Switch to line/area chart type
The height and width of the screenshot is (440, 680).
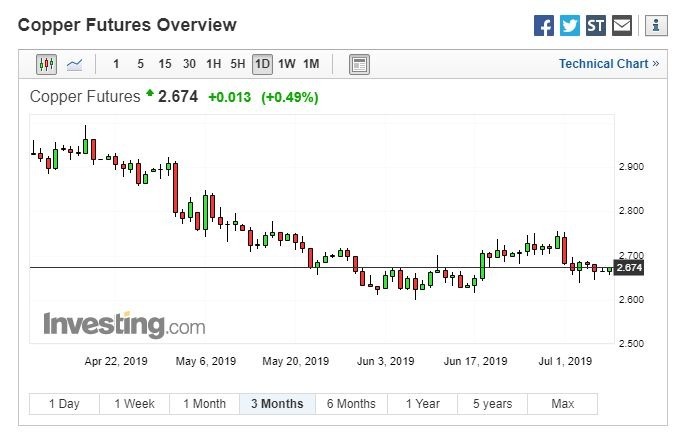(x=75, y=65)
